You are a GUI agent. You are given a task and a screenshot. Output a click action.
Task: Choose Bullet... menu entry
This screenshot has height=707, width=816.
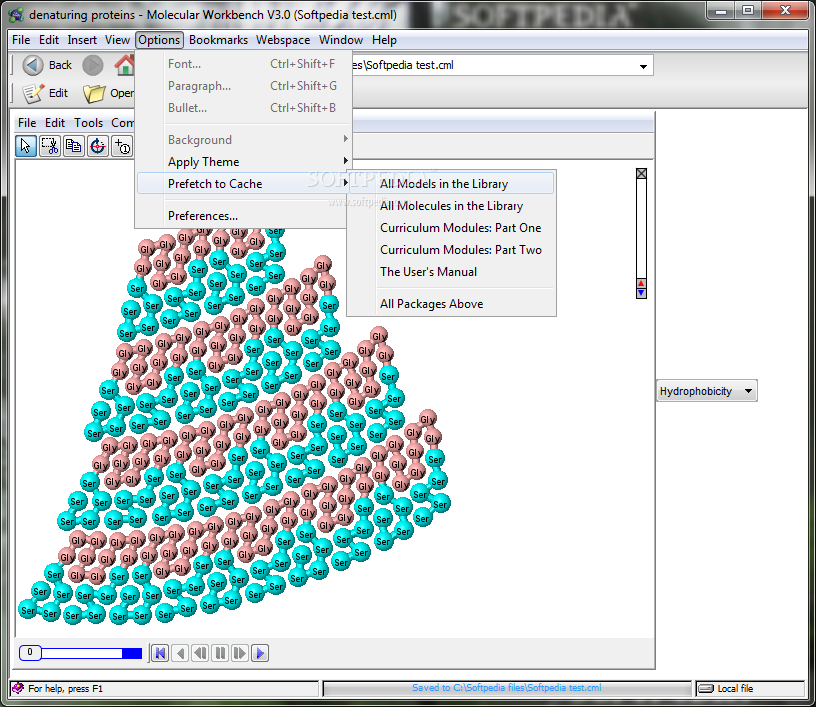point(243,108)
